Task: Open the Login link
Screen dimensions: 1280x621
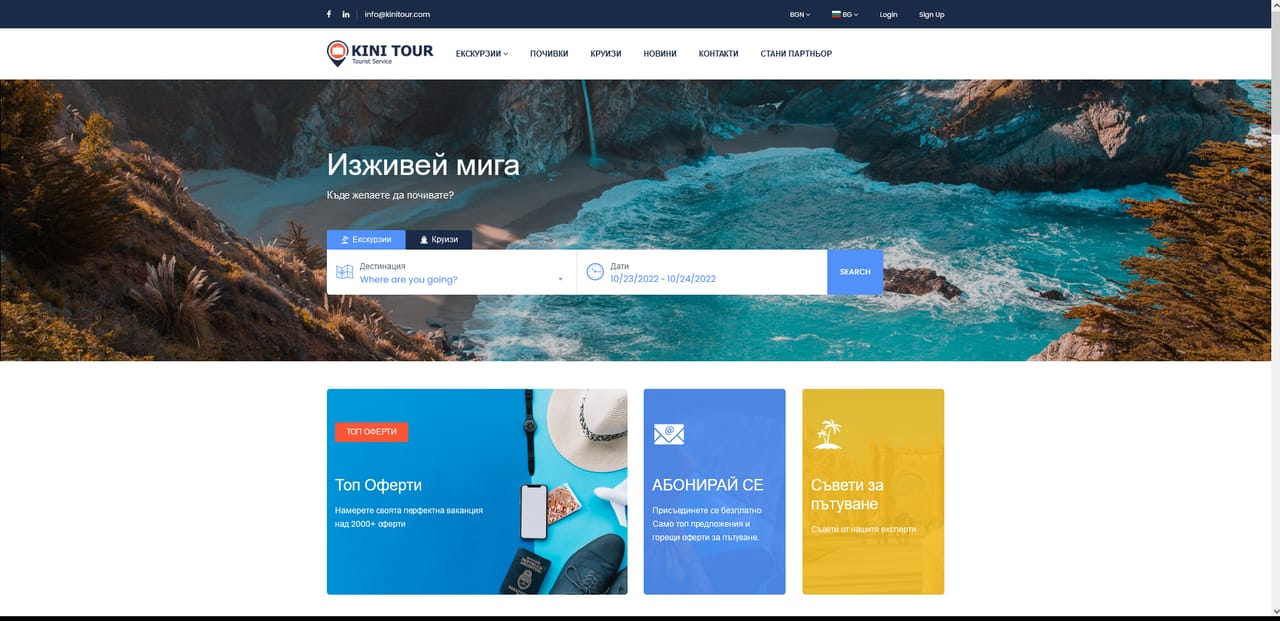Action: [888, 15]
